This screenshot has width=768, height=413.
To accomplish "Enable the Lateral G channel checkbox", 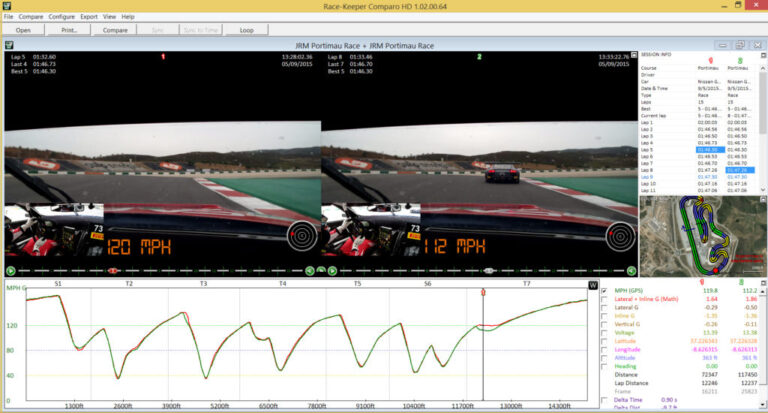I will (x=605, y=308).
